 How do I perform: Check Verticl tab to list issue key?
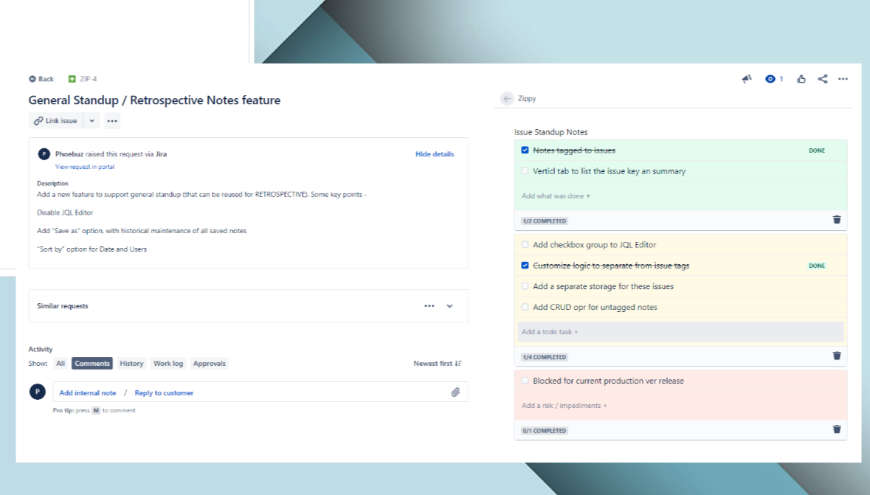525,171
